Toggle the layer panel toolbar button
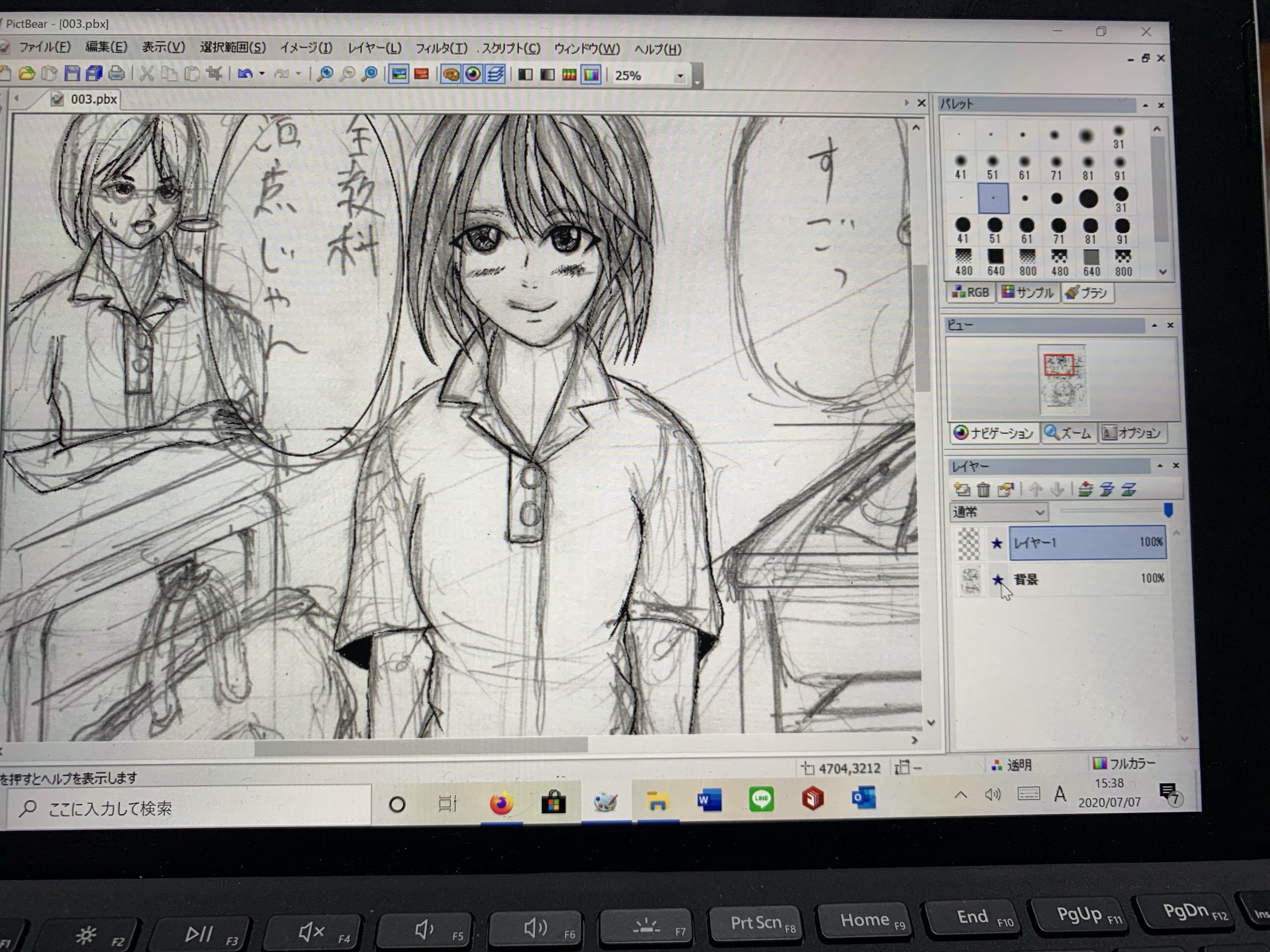This screenshot has height=952, width=1270. 495,74
